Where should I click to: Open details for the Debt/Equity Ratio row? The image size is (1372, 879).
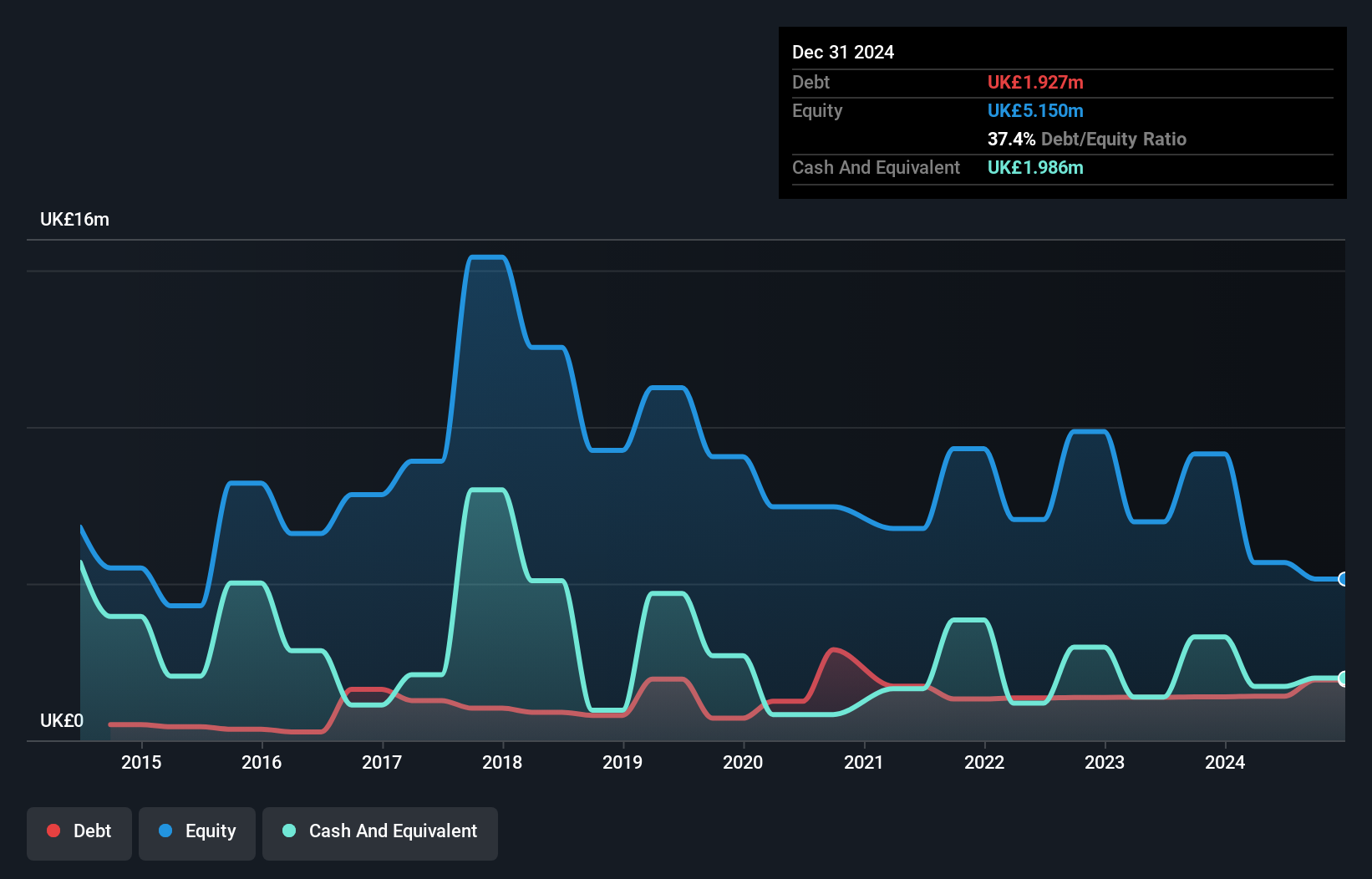click(x=1087, y=139)
